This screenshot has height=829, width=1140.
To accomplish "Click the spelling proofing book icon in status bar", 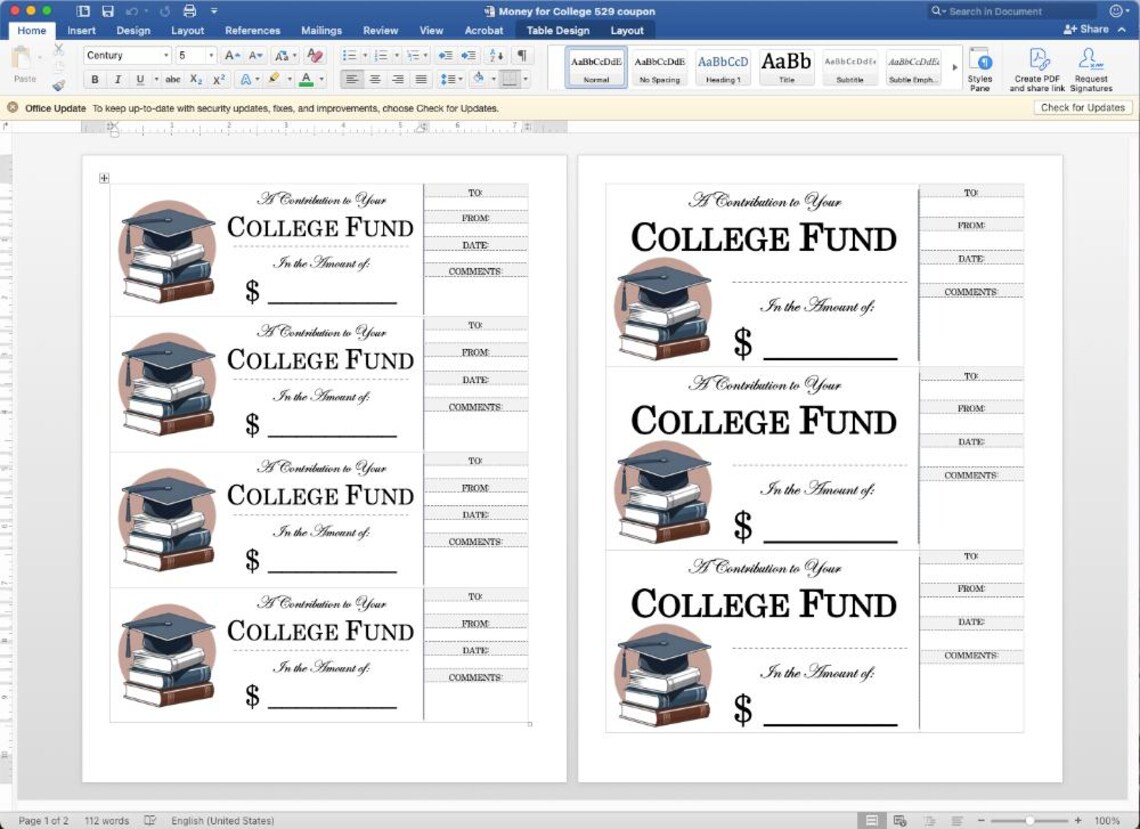I will pyautogui.click(x=150, y=820).
